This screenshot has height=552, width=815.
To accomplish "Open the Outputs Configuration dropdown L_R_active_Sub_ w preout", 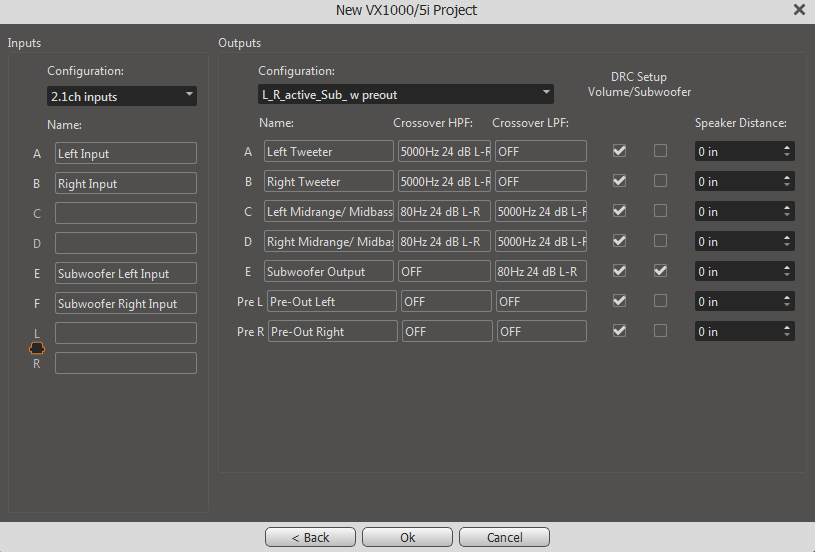I will 405,94.
